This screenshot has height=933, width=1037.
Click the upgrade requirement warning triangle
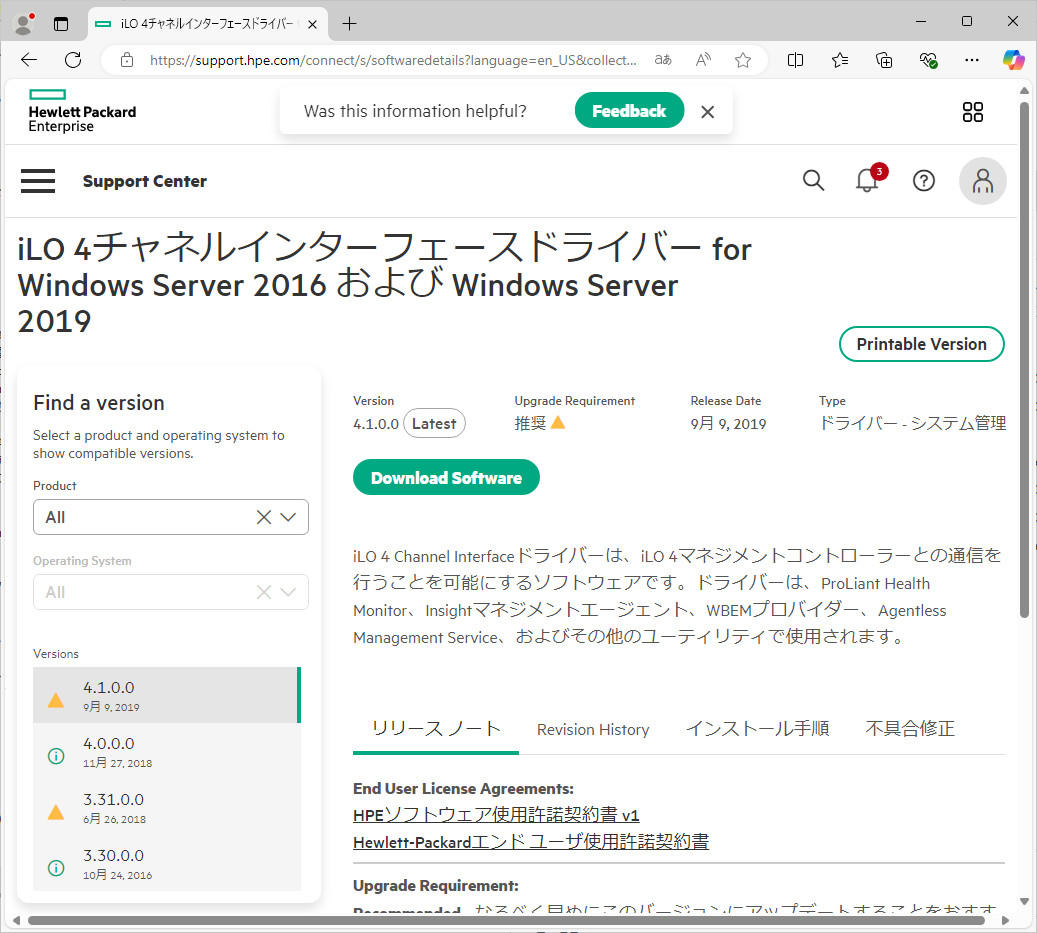pos(558,422)
